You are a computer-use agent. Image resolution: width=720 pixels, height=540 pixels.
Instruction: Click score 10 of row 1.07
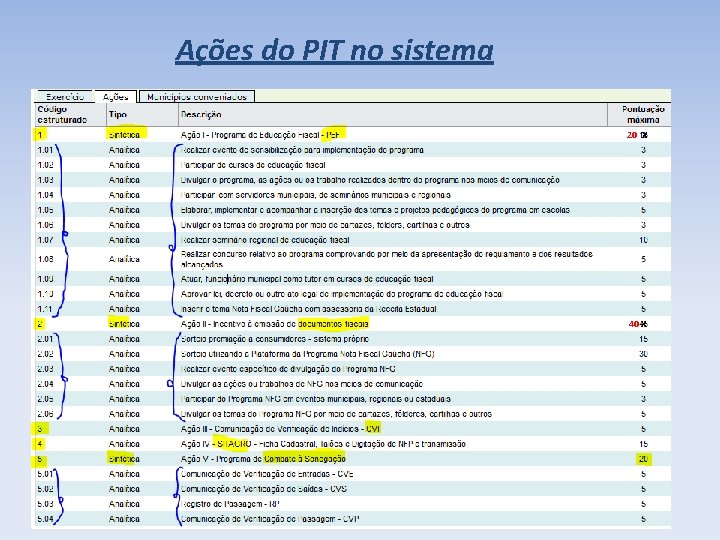643,240
